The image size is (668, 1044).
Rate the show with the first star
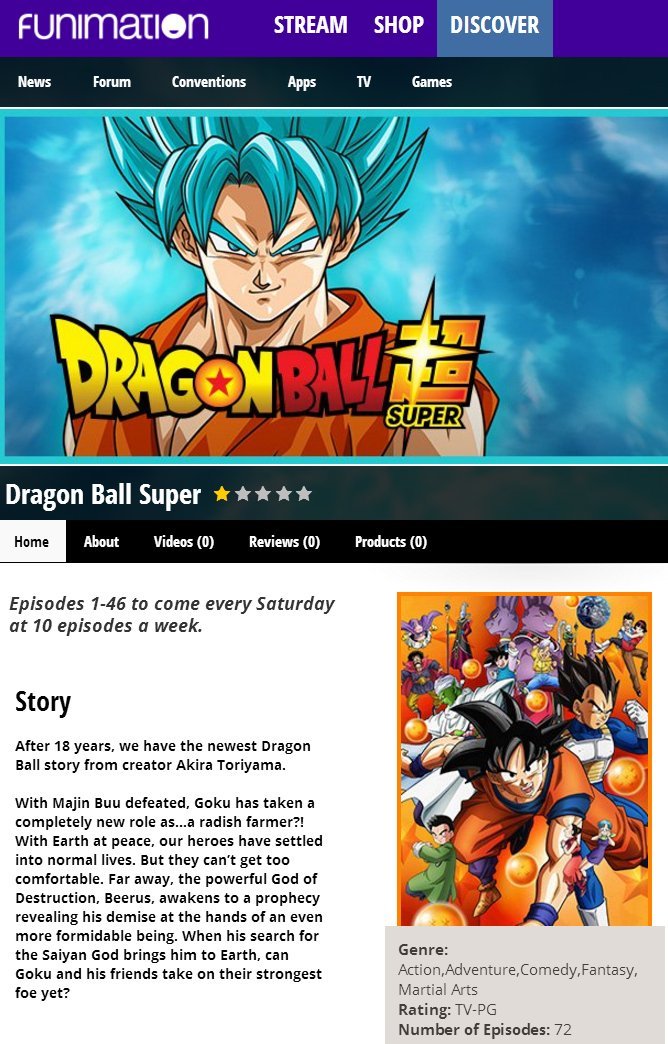222,493
